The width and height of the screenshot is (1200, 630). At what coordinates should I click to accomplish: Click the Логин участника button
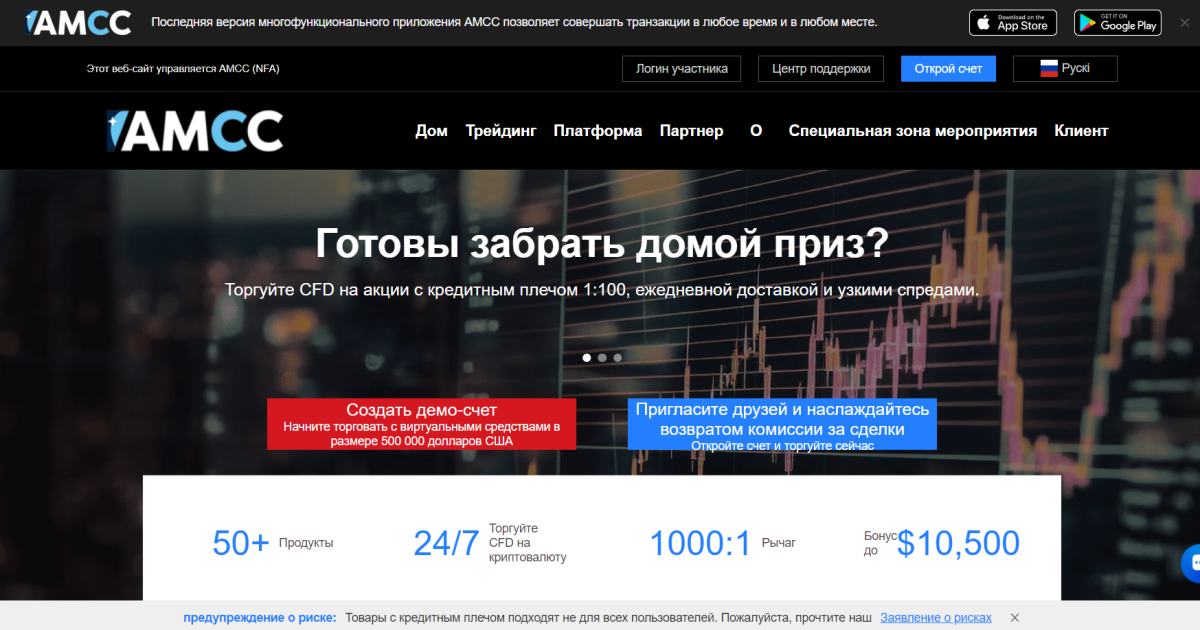point(682,69)
